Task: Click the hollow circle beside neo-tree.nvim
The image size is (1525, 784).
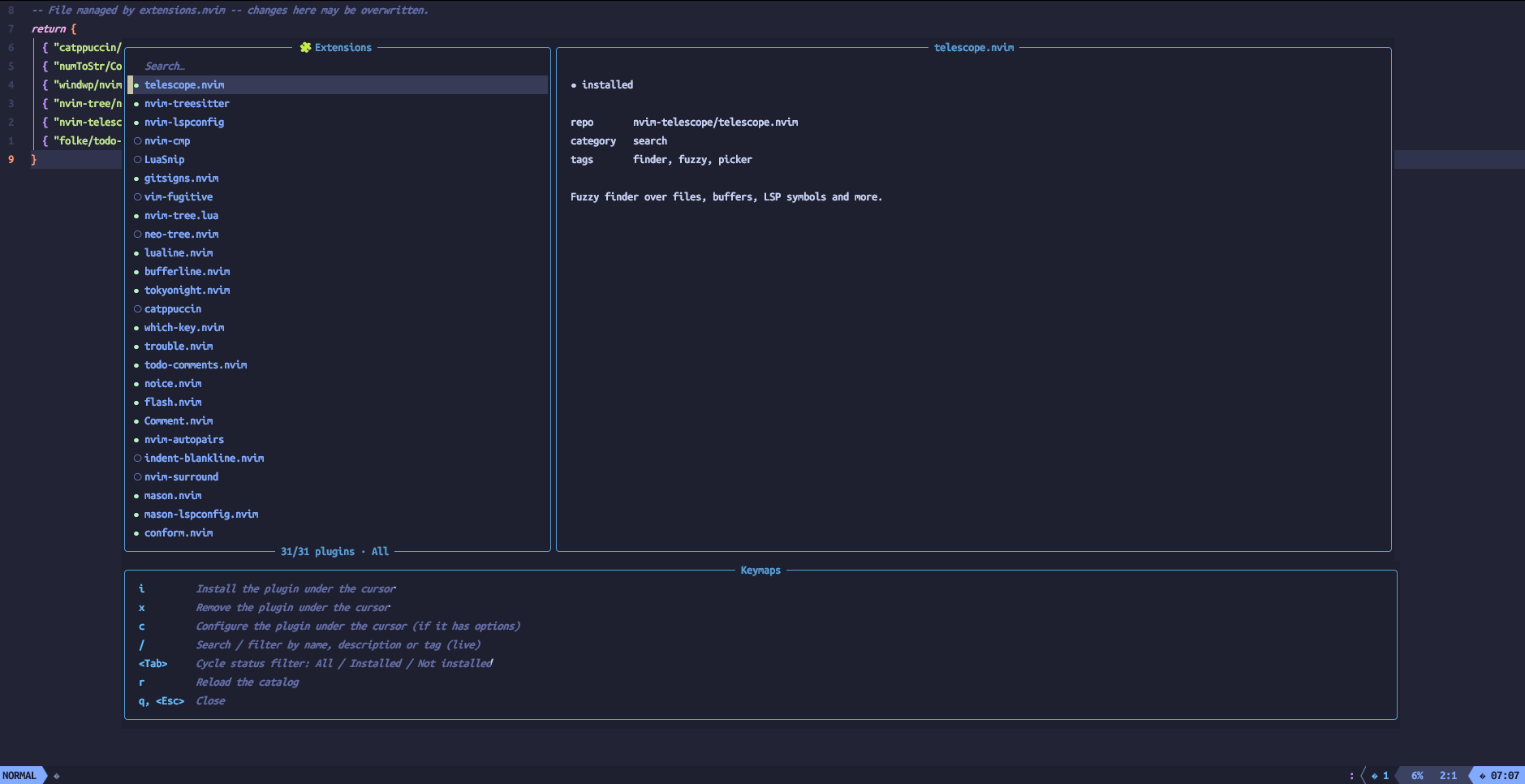Action: pos(137,235)
